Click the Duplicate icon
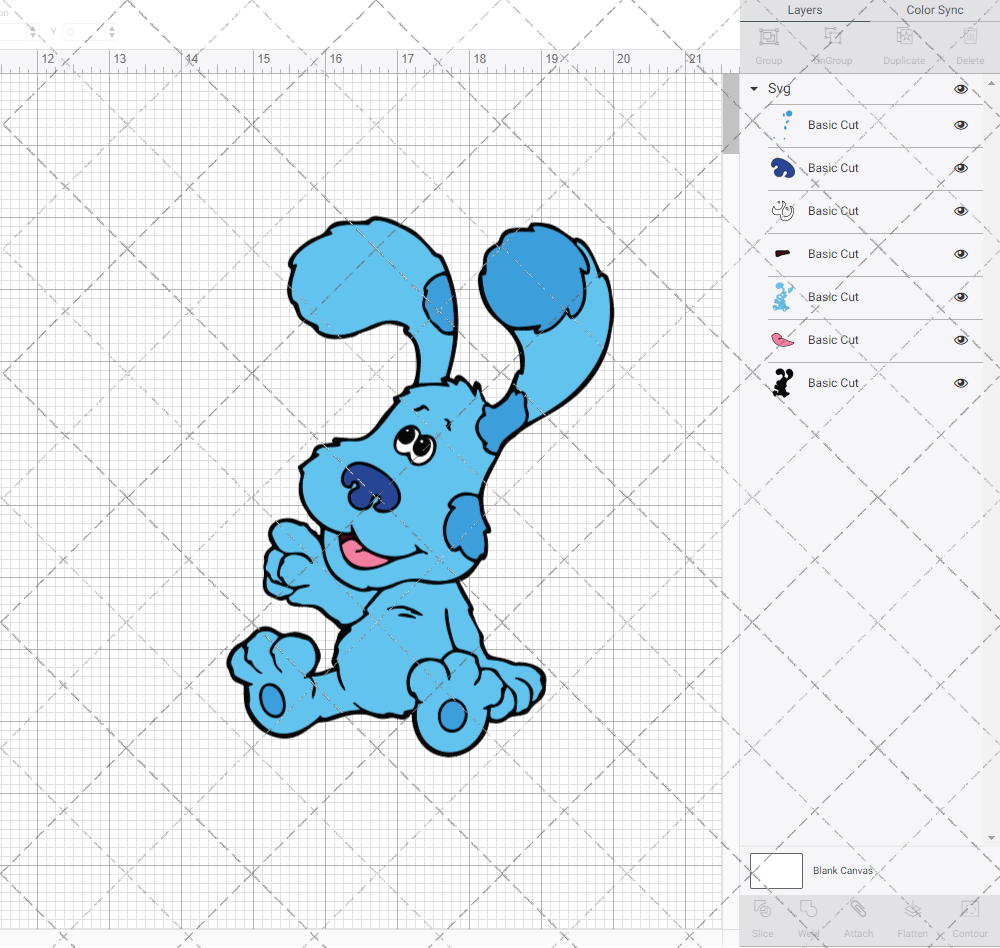 tap(904, 37)
